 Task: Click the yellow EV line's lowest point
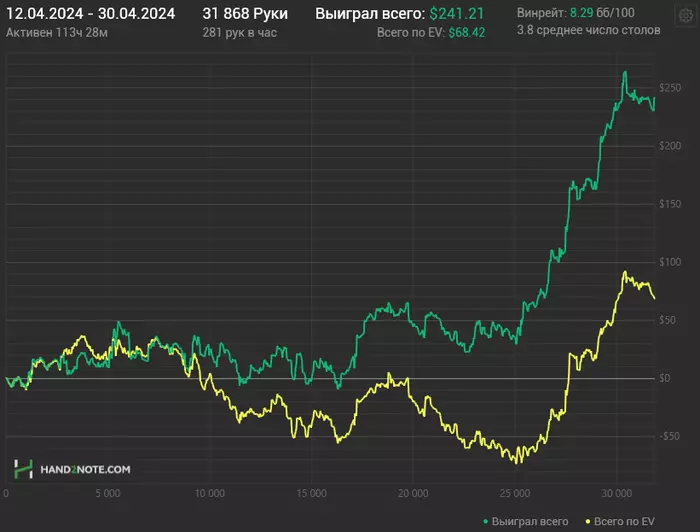coord(518,463)
